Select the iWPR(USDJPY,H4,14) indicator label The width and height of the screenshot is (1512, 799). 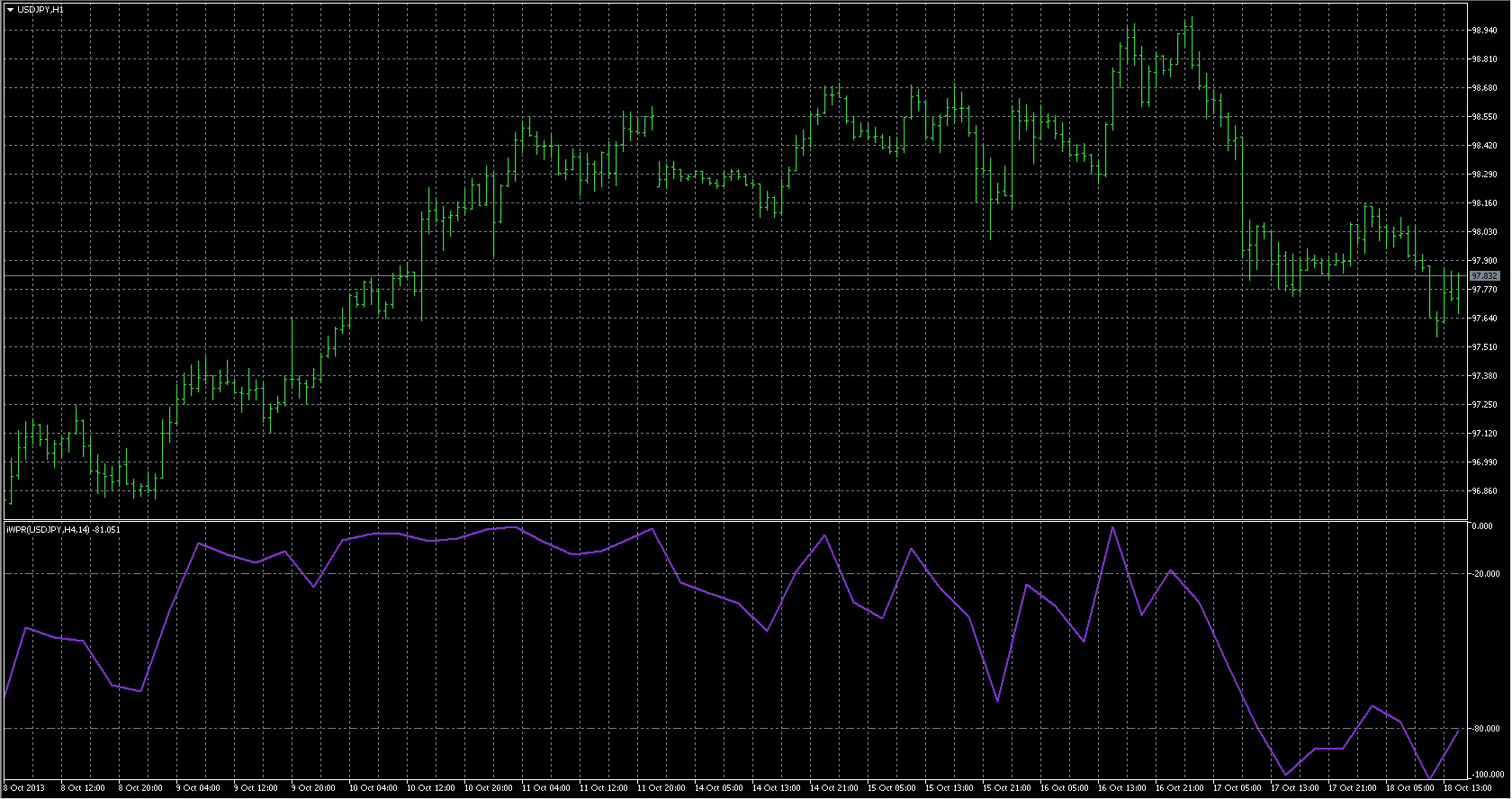63,529
